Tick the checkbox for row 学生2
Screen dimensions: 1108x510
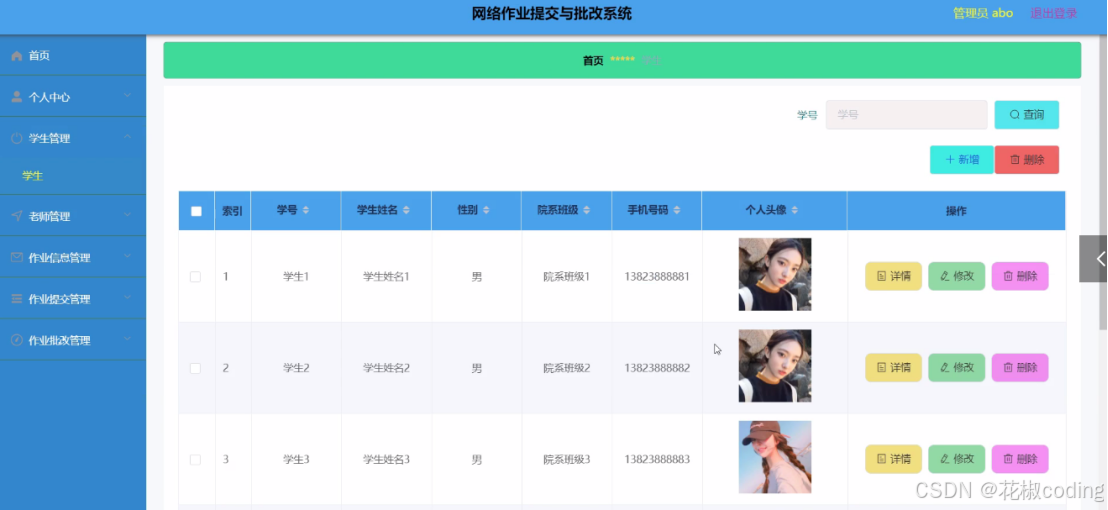[196, 368]
